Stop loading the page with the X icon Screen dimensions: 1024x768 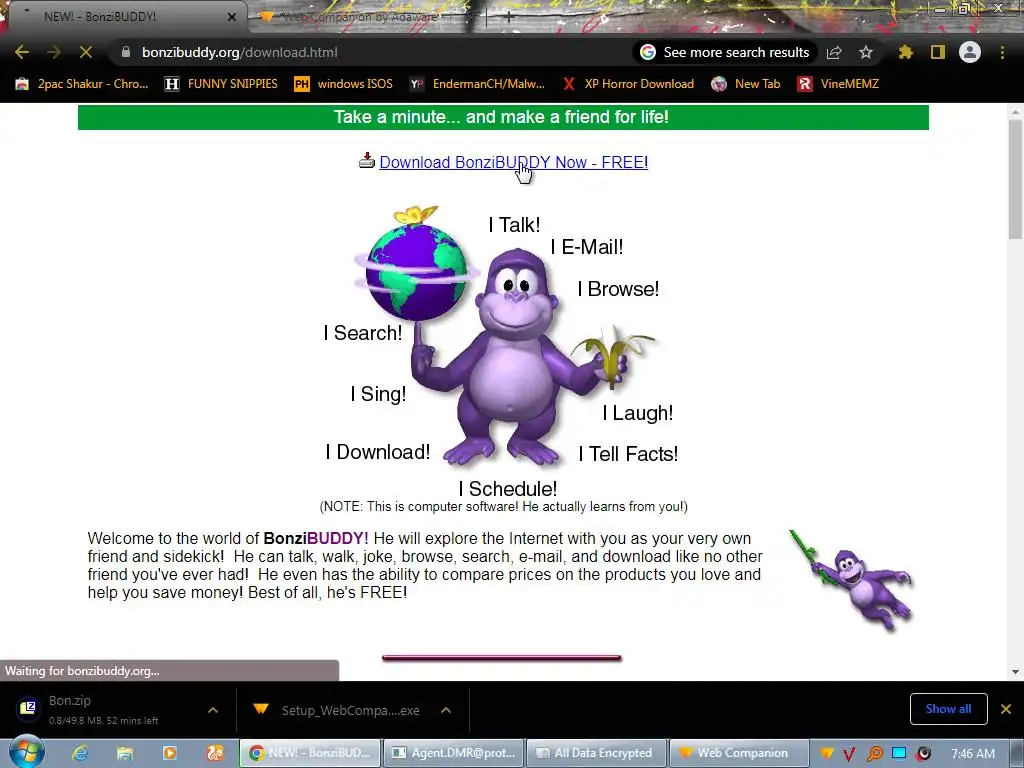click(86, 52)
